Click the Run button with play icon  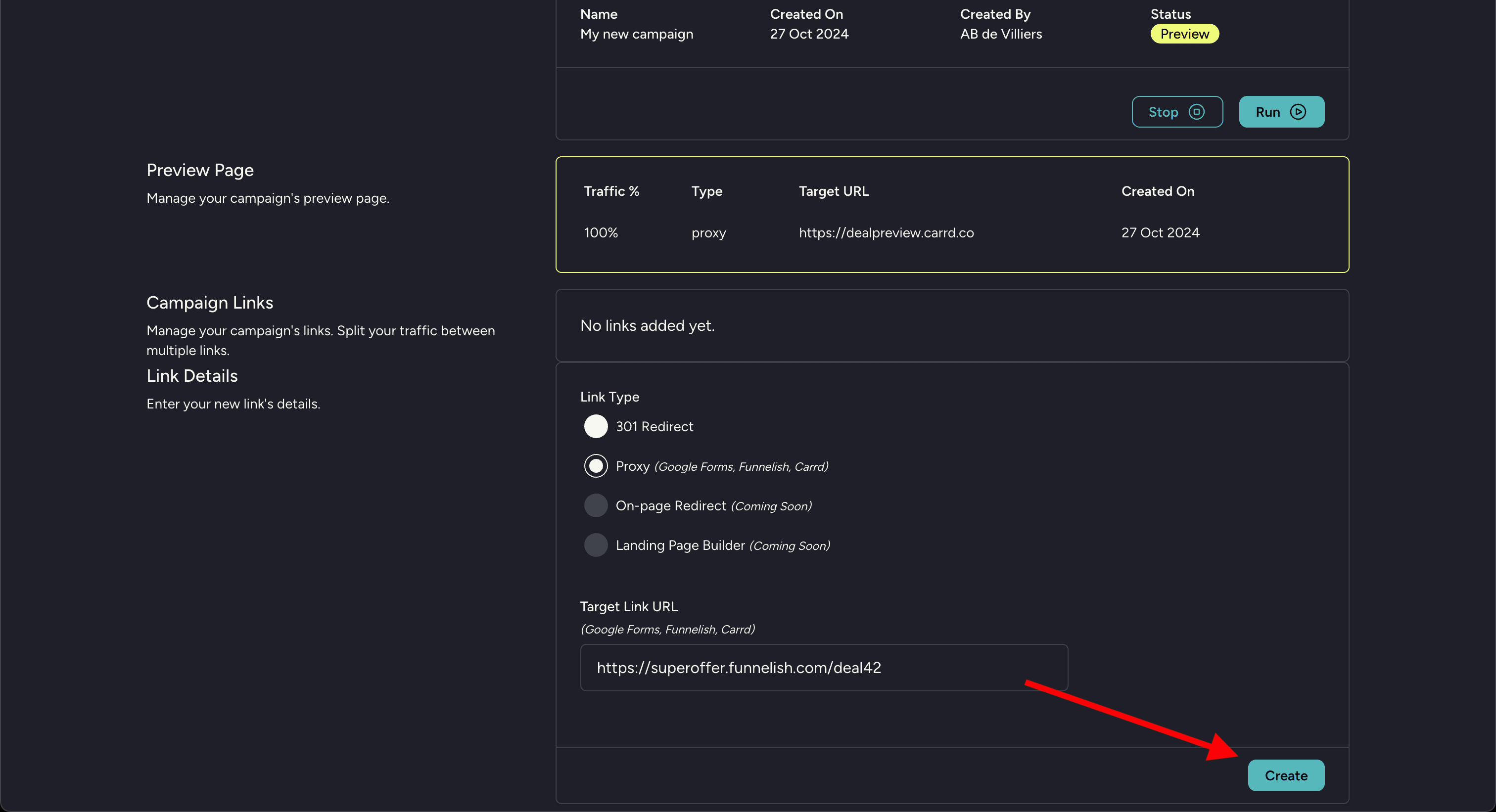click(1280, 112)
